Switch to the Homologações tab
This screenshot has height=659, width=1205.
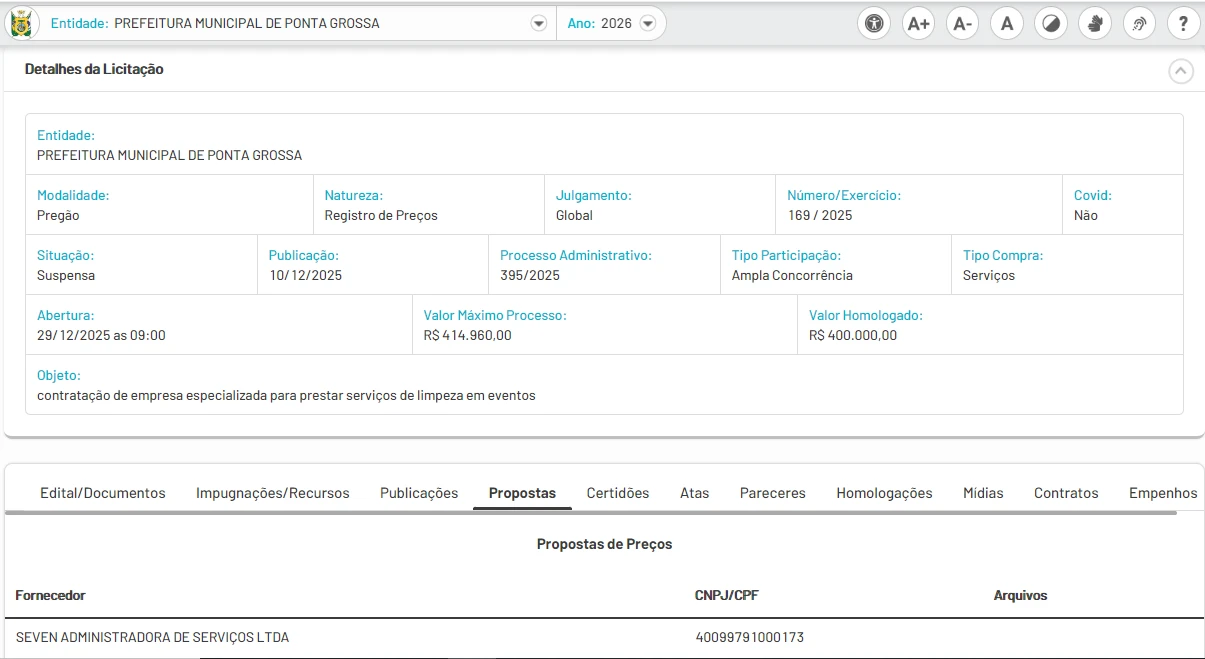(x=884, y=493)
